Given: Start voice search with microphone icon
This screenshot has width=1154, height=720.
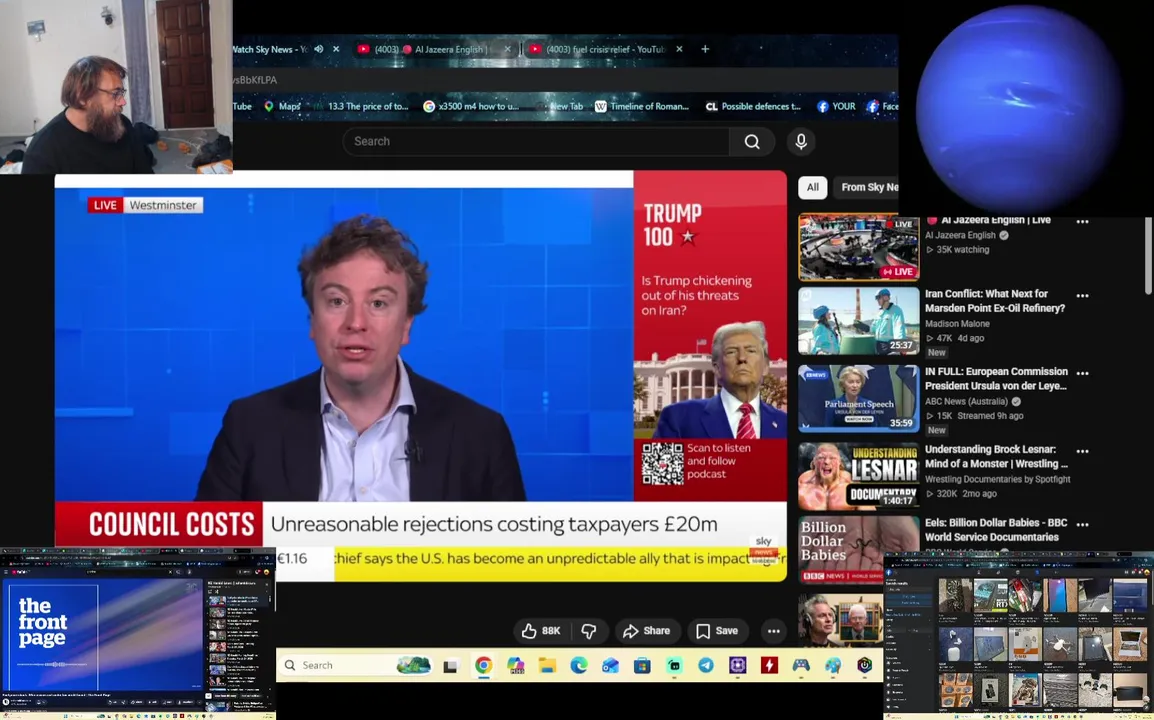Looking at the screenshot, I should [801, 141].
